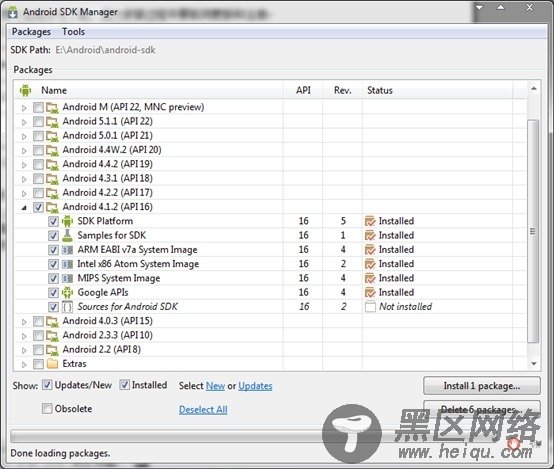
Task: Tick the Android 5.1.1 (API 22) checkbox
Action: 39,122
